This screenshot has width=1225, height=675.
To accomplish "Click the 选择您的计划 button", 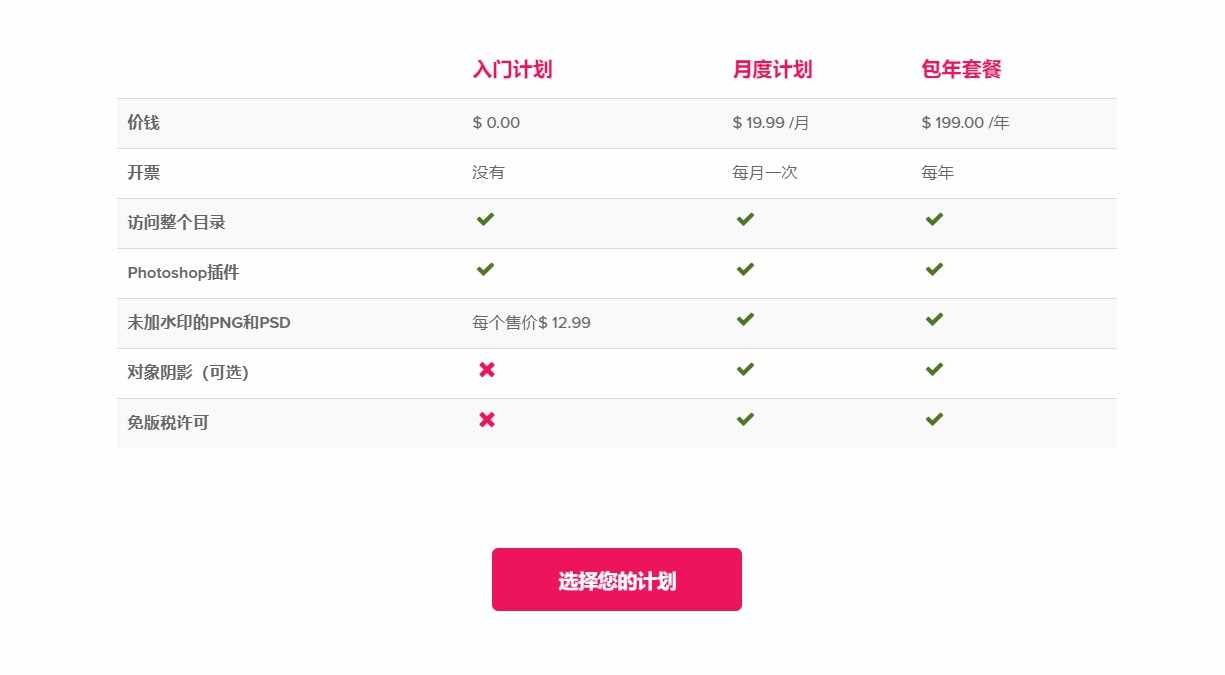I will (616, 580).
